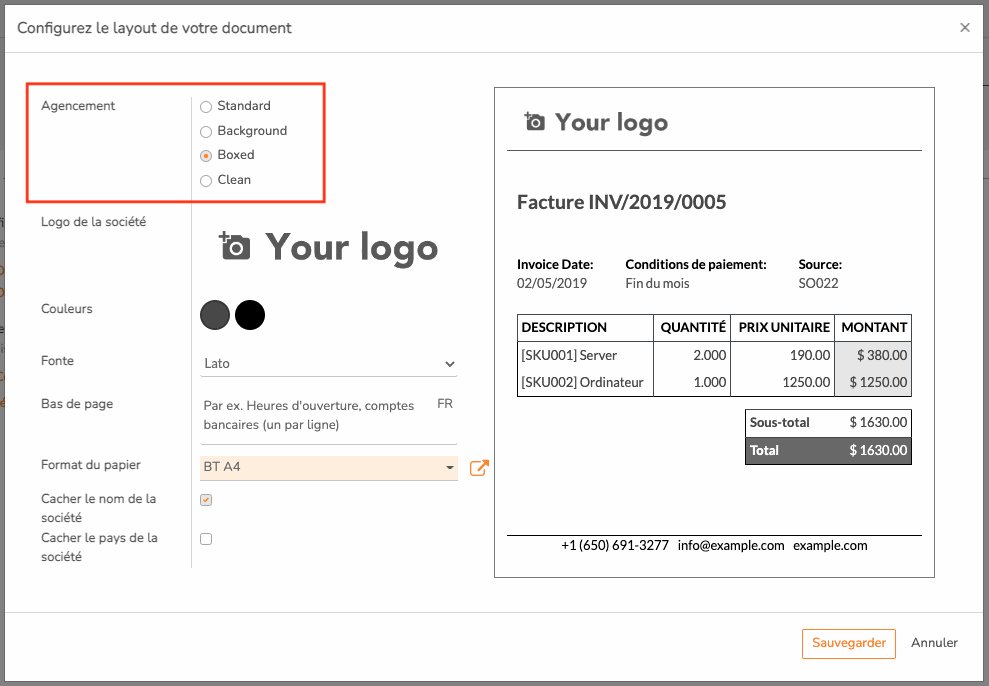This screenshot has height=686, width=989.
Task: Open the external link icon next to BT A4
Action: (479, 468)
